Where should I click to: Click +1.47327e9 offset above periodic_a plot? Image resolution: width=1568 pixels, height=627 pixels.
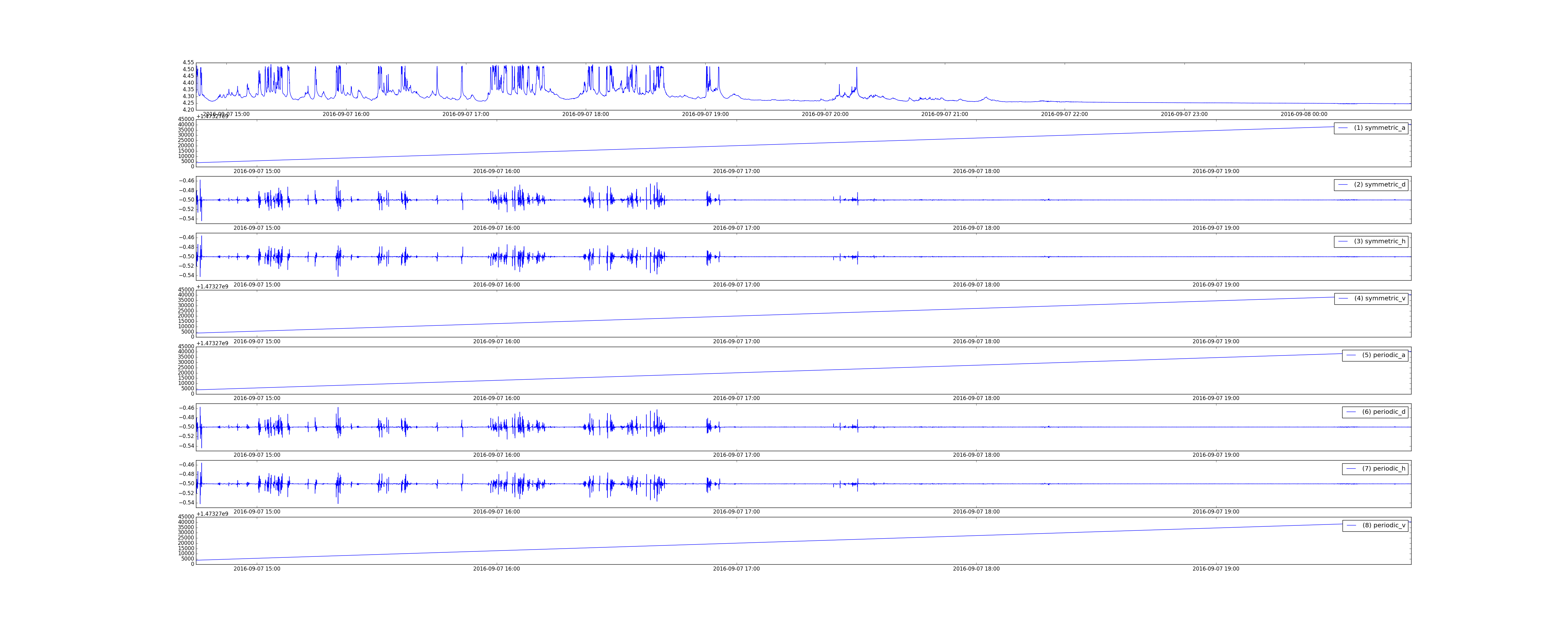point(212,343)
